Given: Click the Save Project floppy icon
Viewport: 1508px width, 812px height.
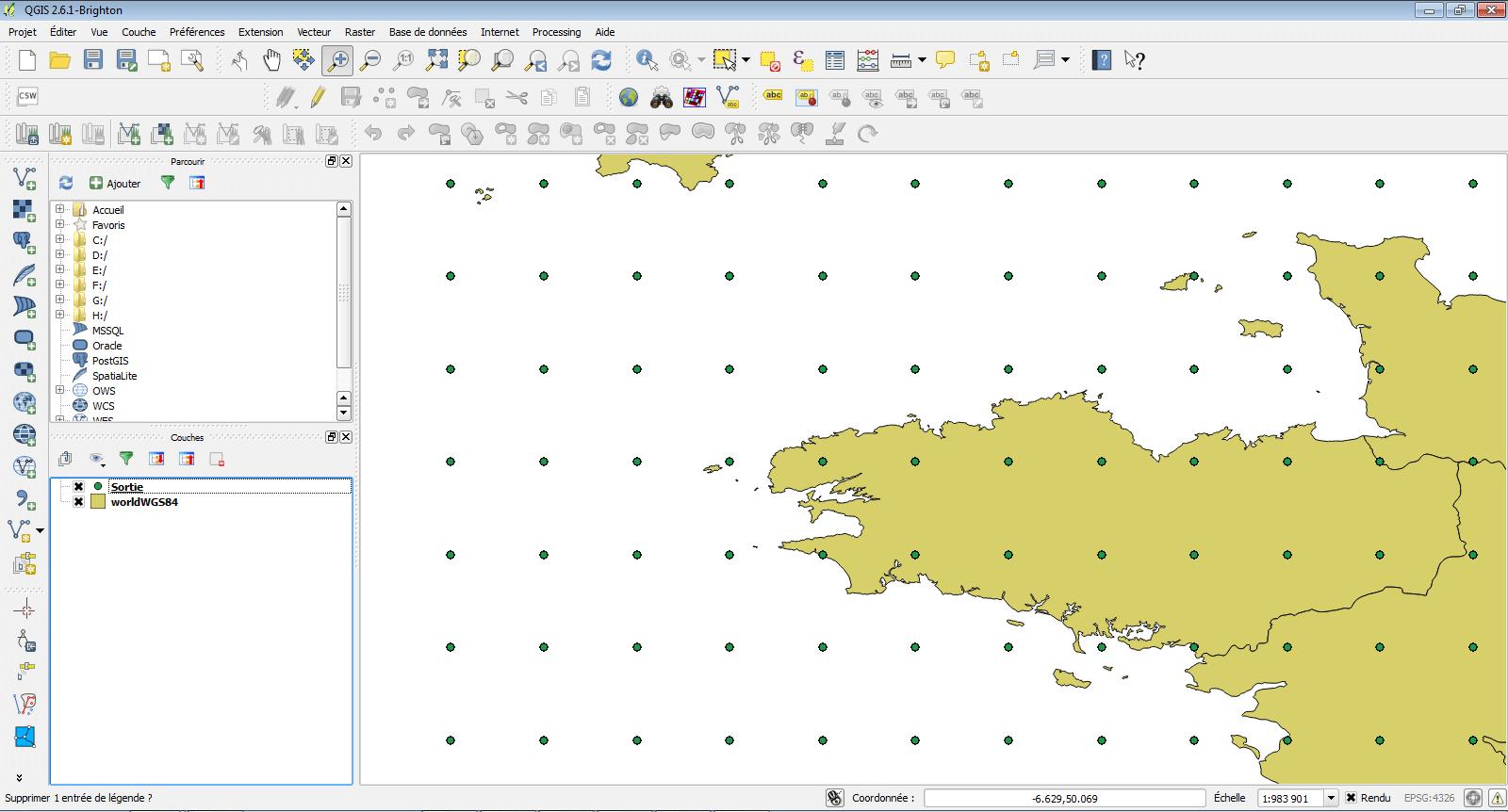Looking at the screenshot, I should (92, 61).
